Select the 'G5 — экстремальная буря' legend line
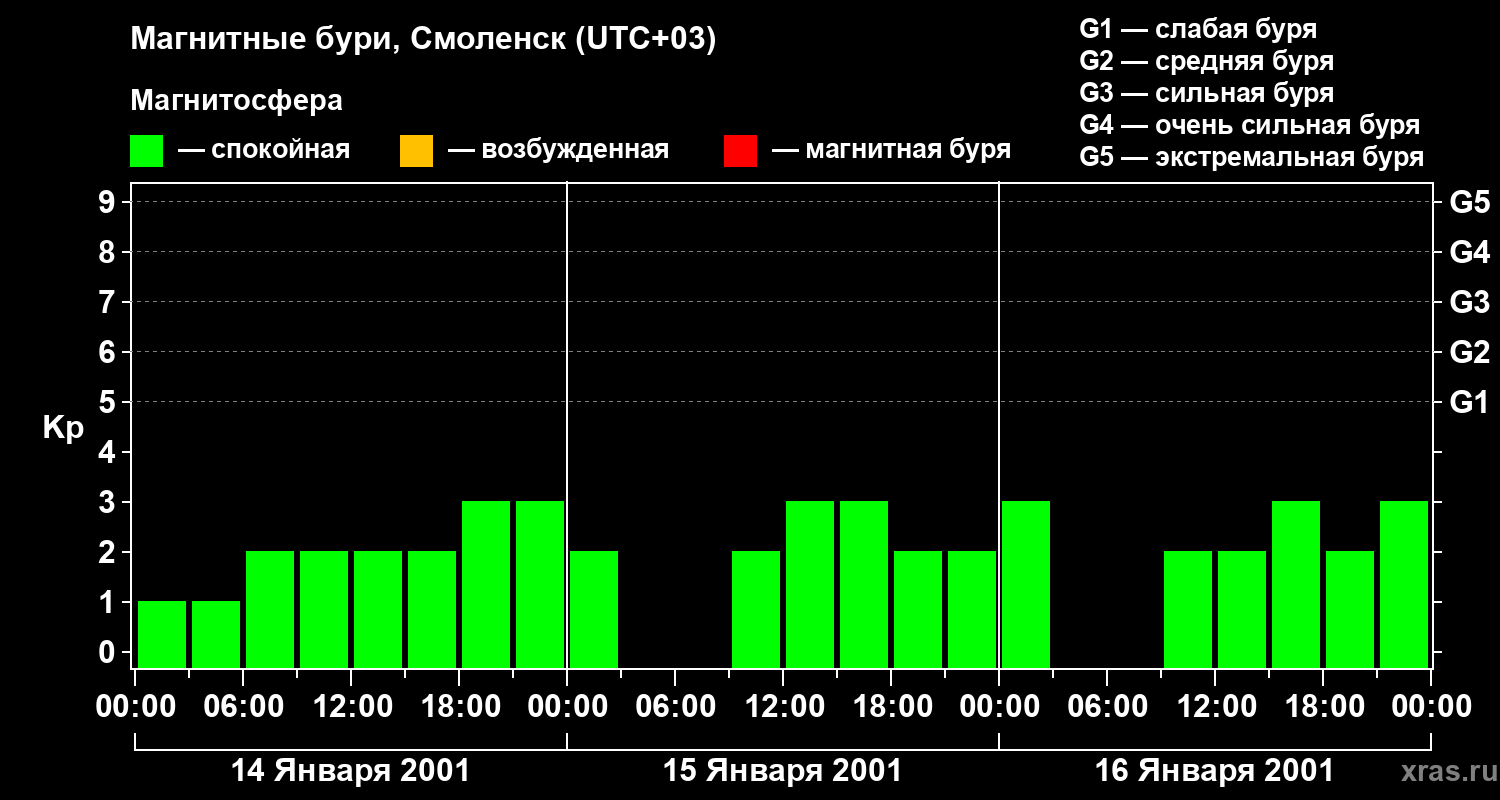The height and width of the screenshot is (800, 1500). tap(1252, 158)
